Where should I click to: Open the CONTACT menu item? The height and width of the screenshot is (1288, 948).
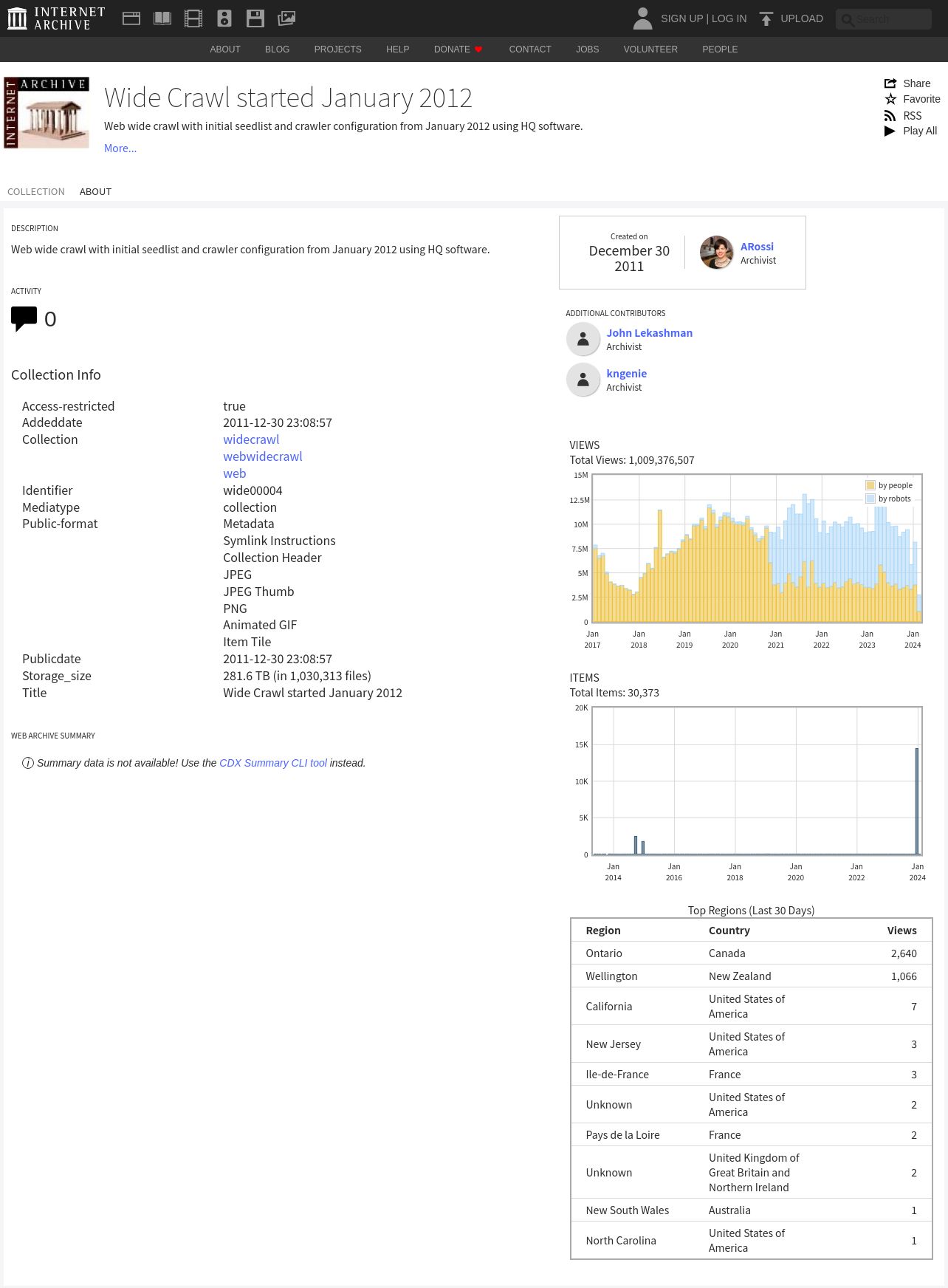pos(530,49)
